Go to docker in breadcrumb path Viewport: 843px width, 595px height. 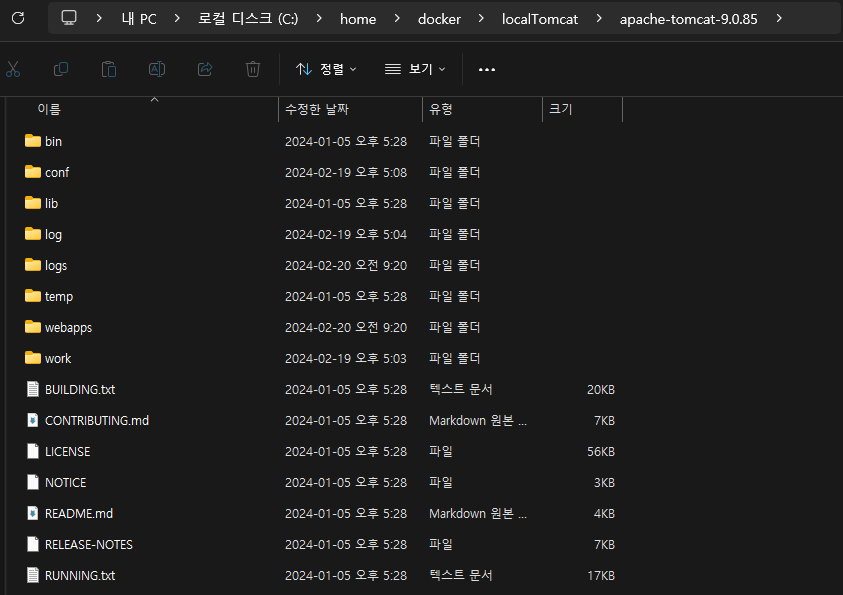tap(439, 19)
